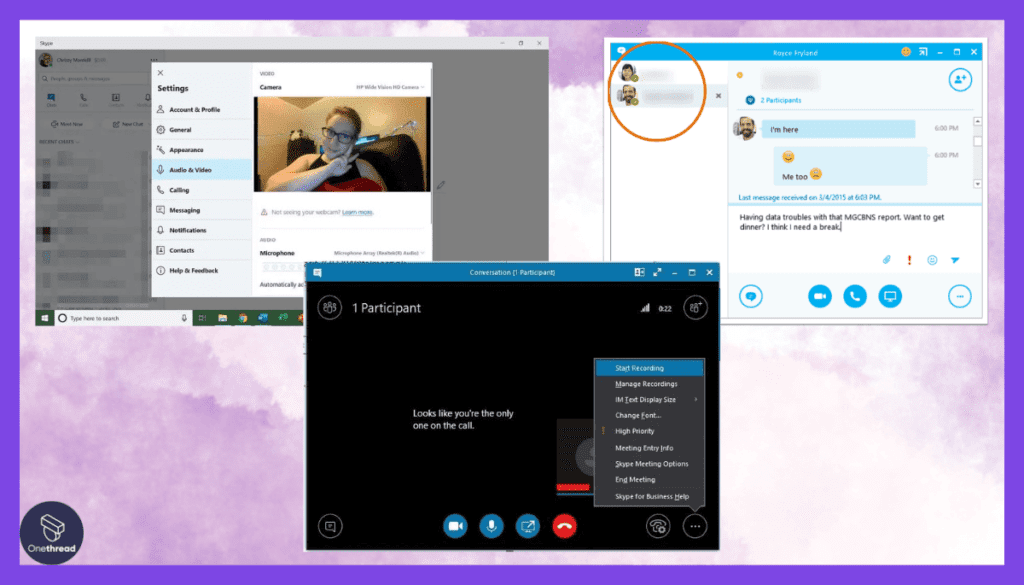Open emoticon picker in the message box

(932, 260)
